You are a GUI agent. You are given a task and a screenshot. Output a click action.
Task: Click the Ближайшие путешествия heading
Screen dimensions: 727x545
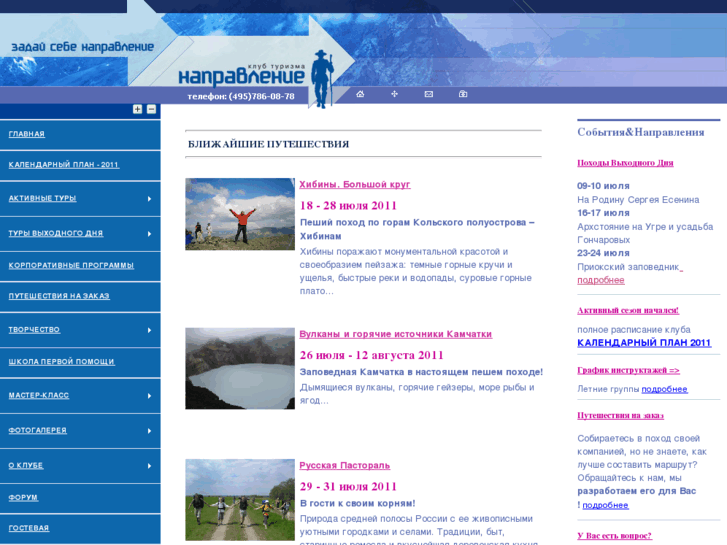(x=268, y=144)
